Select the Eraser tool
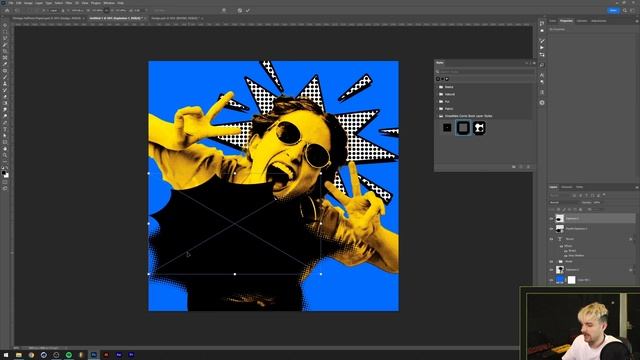 [x=5, y=97]
